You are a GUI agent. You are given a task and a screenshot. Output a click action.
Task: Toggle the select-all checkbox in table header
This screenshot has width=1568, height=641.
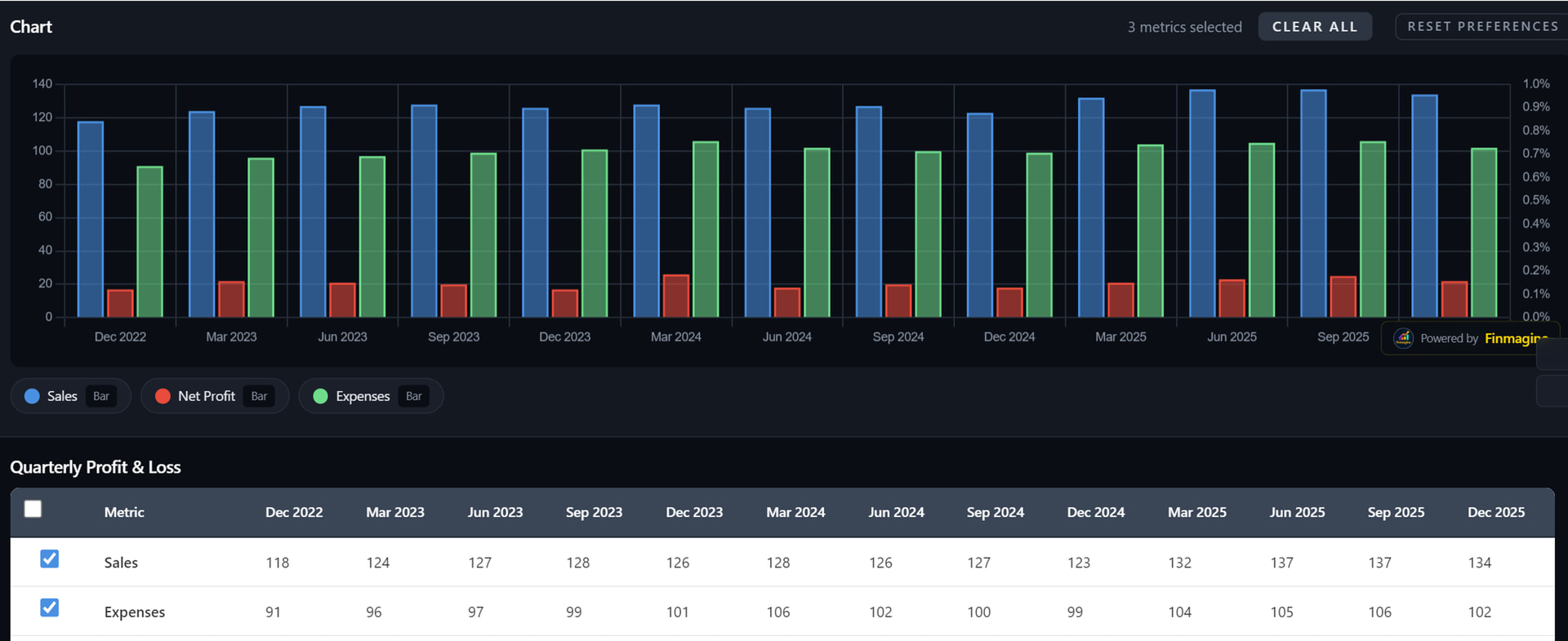click(33, 510)
